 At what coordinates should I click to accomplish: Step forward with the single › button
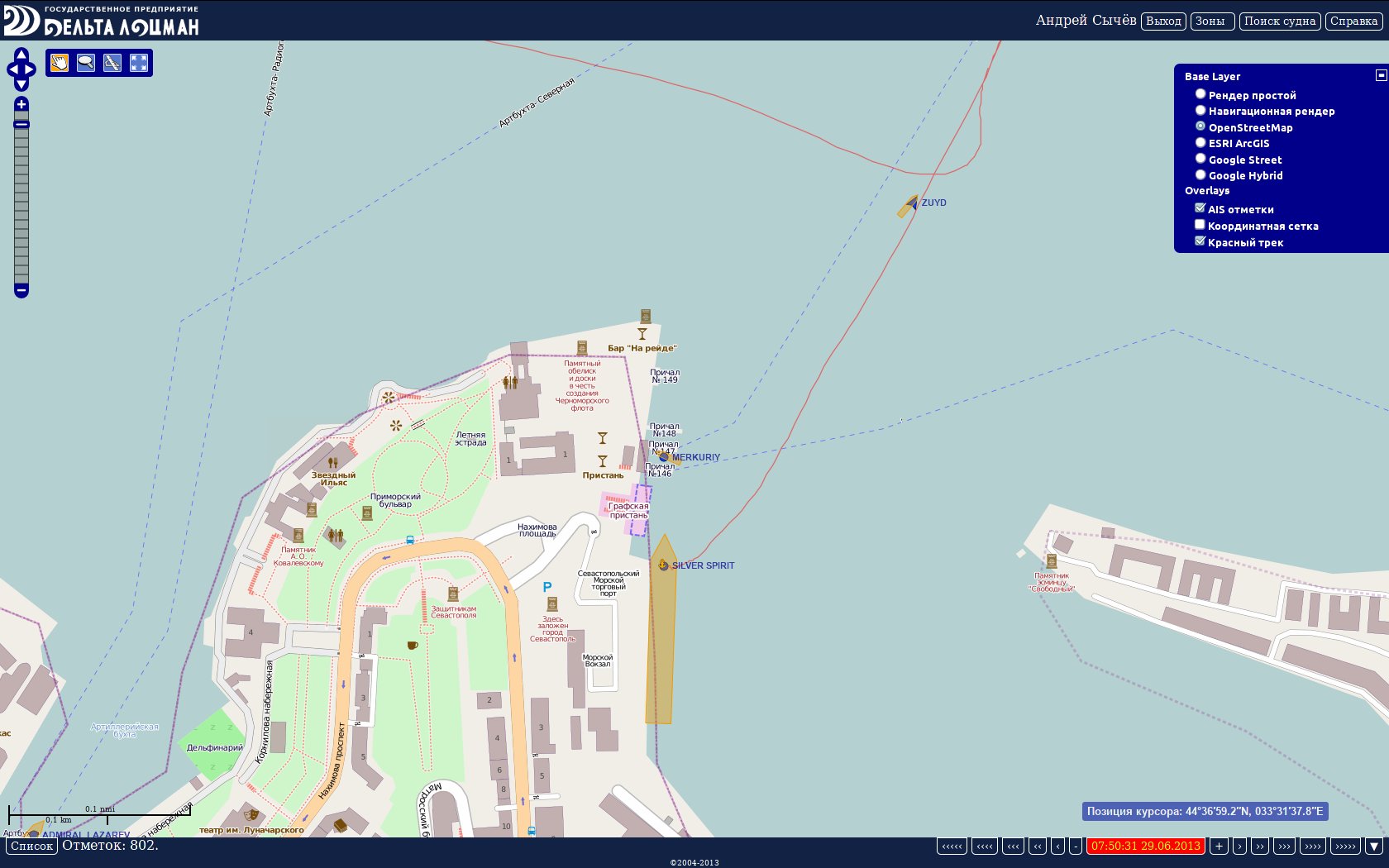click(1239, 846)
